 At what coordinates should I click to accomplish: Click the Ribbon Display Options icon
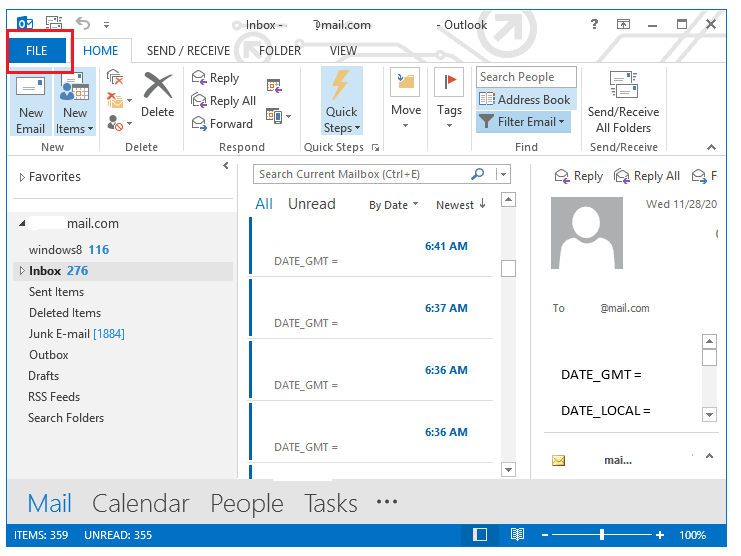(x=623, y=24)
